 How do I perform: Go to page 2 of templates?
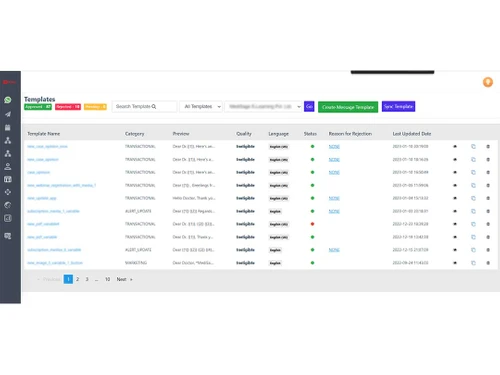coord(77,279)
